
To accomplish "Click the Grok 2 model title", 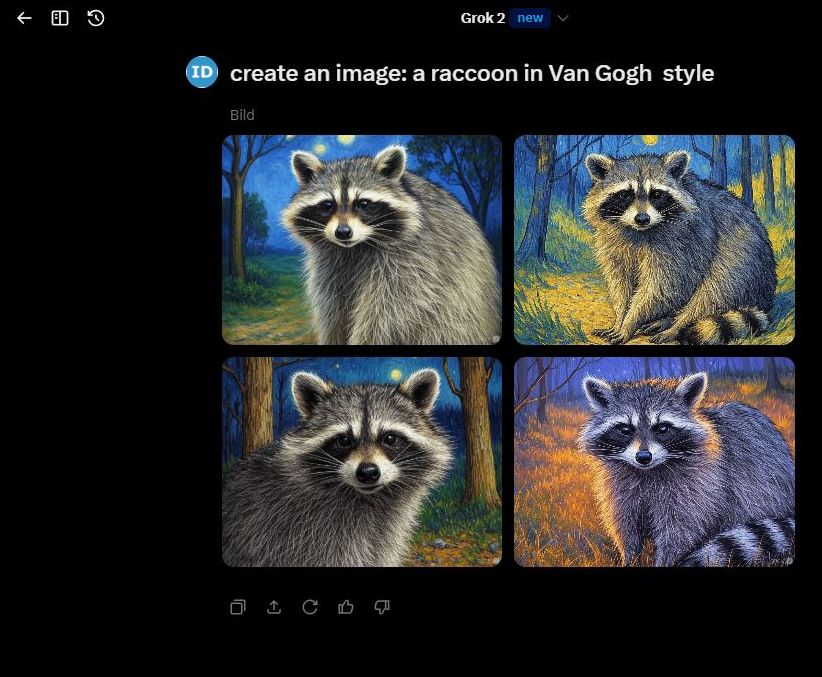I will pyautogui.click(x=482, y=18).
